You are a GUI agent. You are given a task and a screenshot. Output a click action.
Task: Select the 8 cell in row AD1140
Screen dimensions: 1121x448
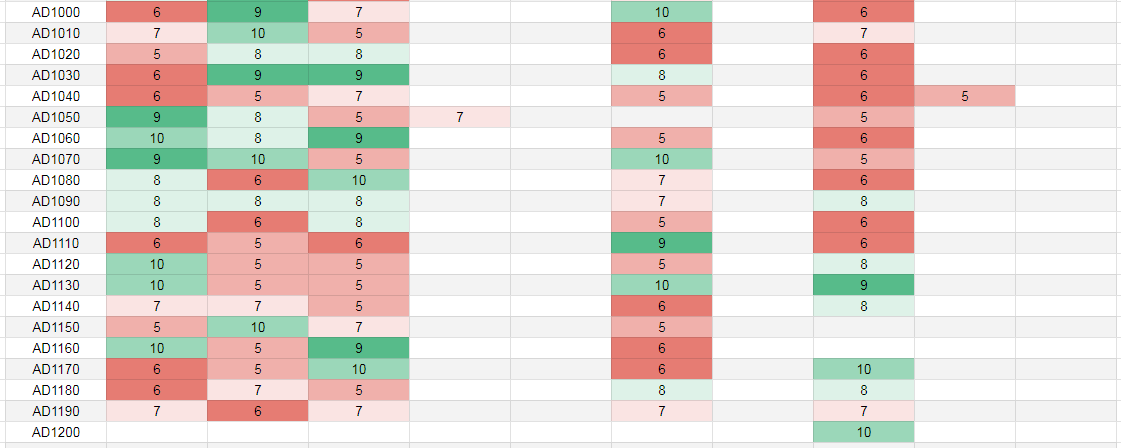[x=863, y=306]
